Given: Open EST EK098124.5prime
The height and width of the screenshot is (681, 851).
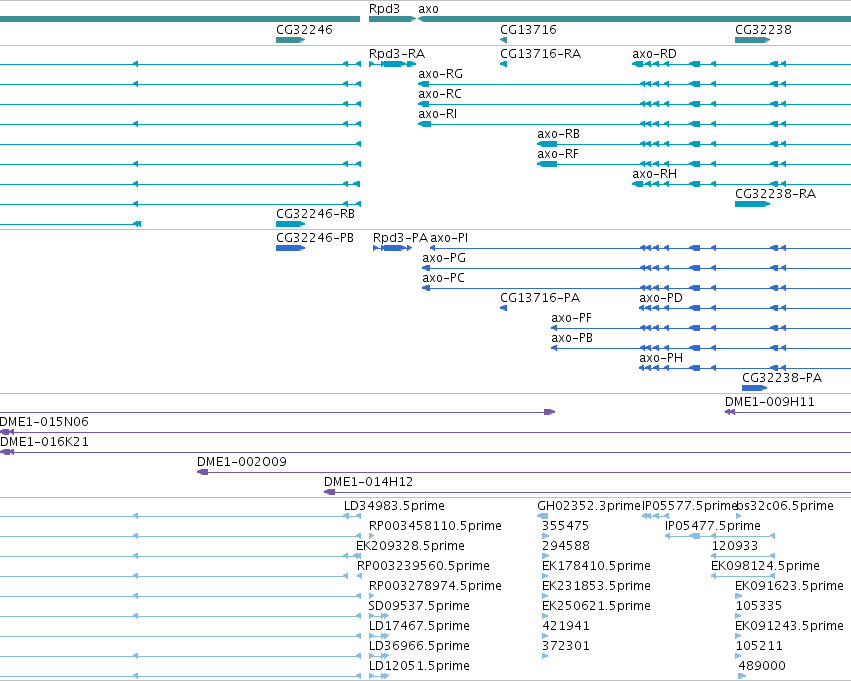Looking at the screenshot, I should click(x=765, y=567).
